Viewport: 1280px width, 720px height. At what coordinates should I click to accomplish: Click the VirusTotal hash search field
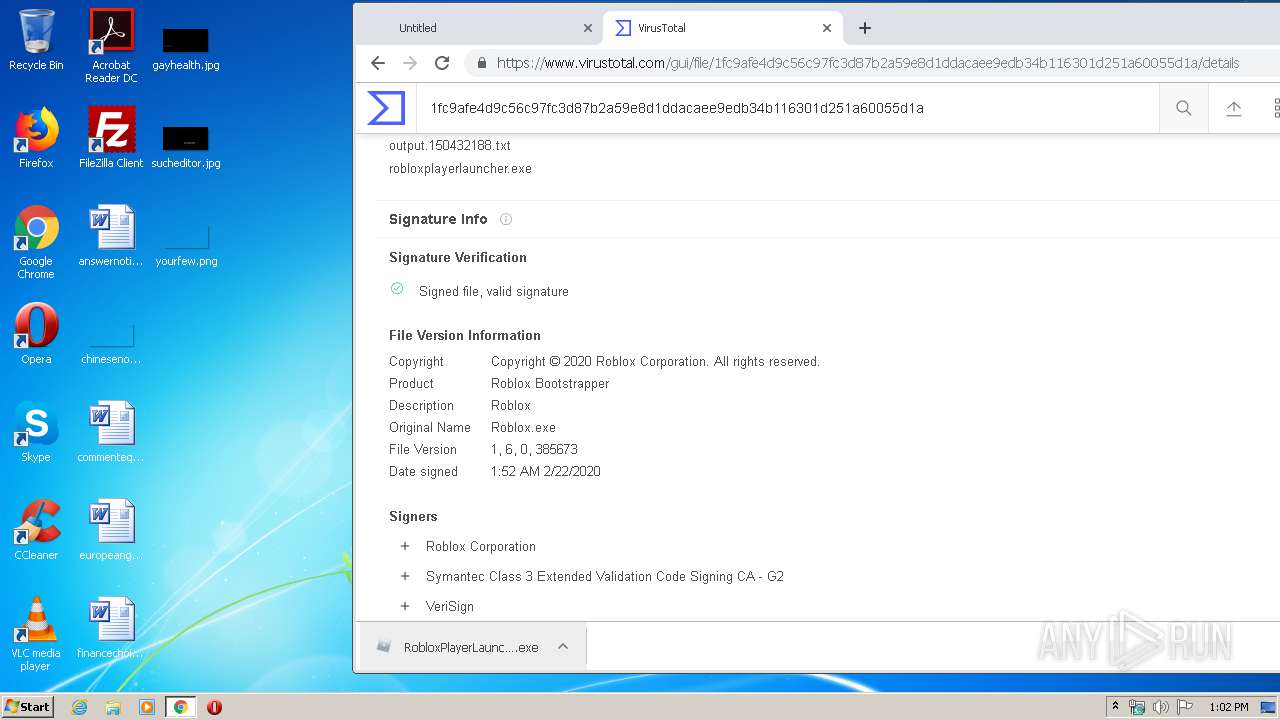(790, 108)
